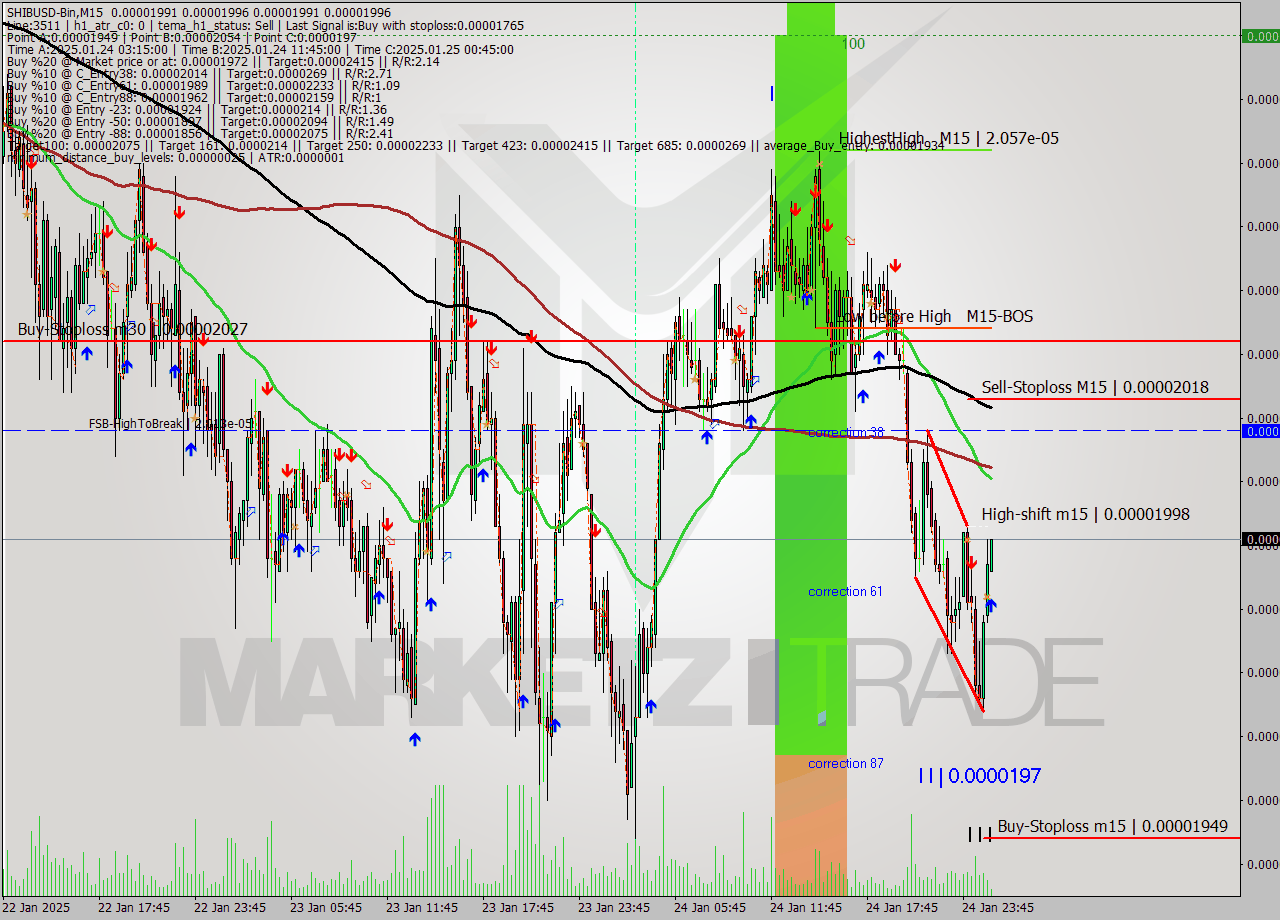Click the 24 Jan 23:45 time label
The width and height of the screenshot is (1280, 920).
click(x=998, y=908)
